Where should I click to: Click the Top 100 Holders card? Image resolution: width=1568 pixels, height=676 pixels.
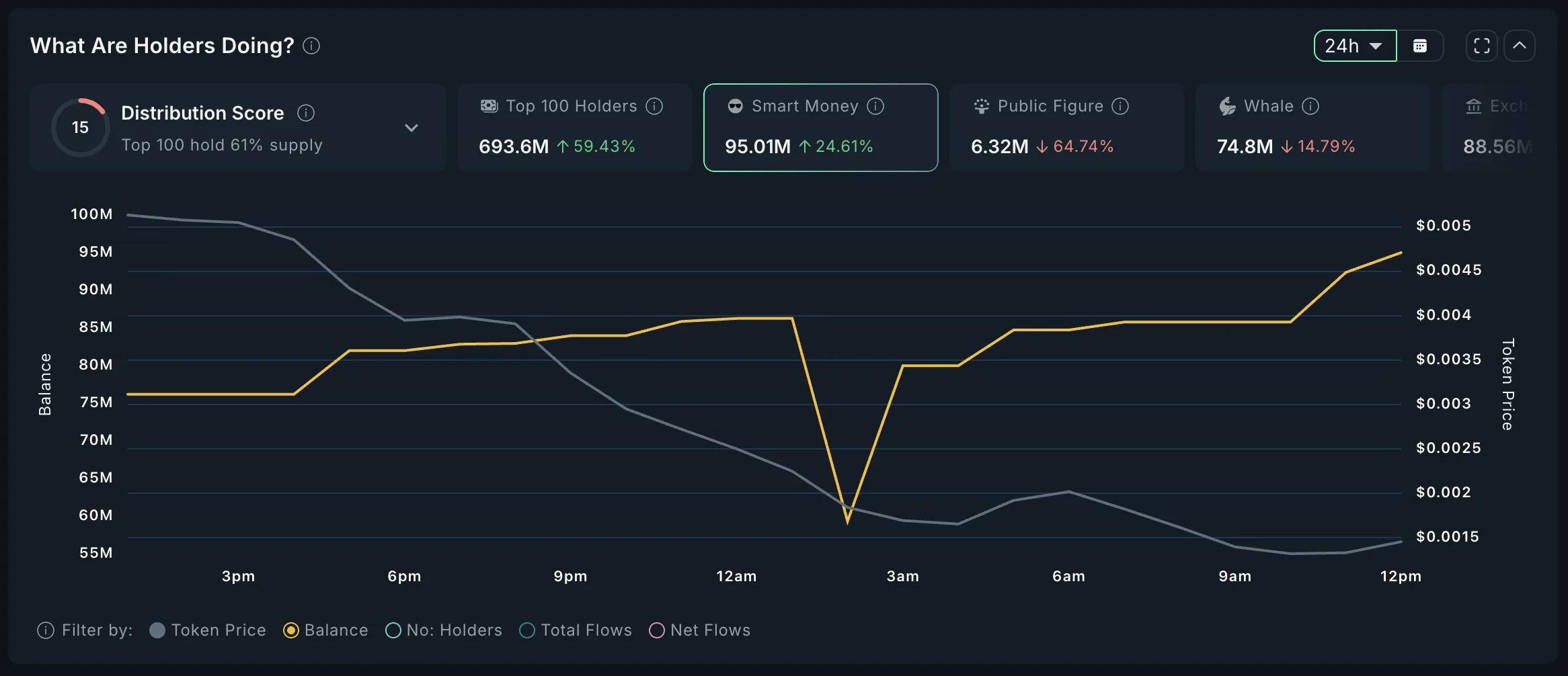click(574, 127)
